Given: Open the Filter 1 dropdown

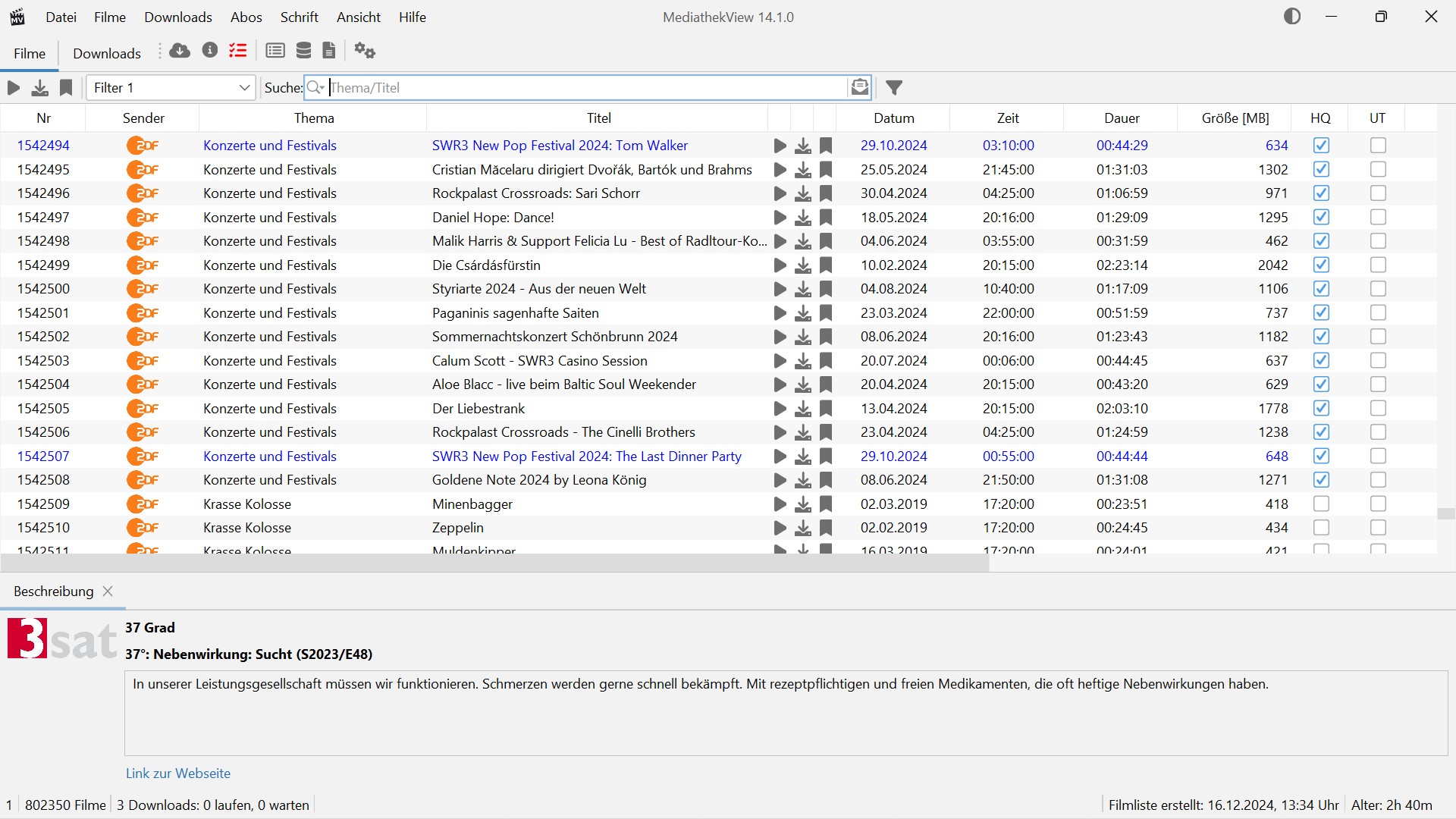Looking at the screenshot, I should pyautogui.click(x=171, y=88).
